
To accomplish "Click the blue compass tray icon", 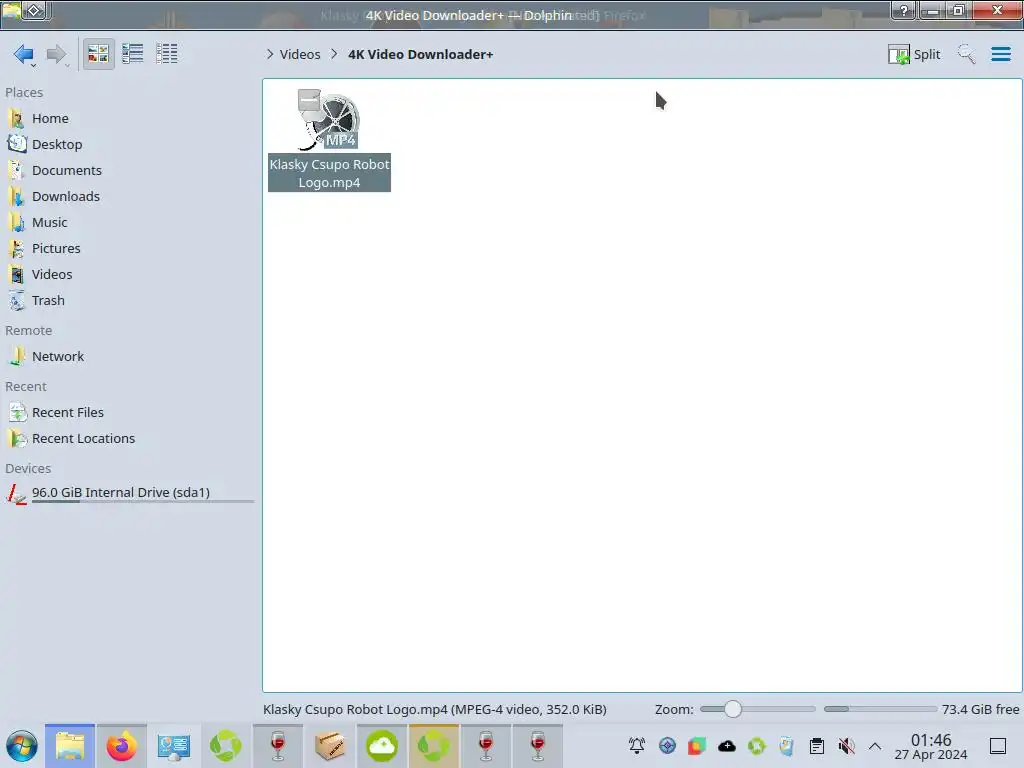I will pyautogui.click(x=667, y=746).
